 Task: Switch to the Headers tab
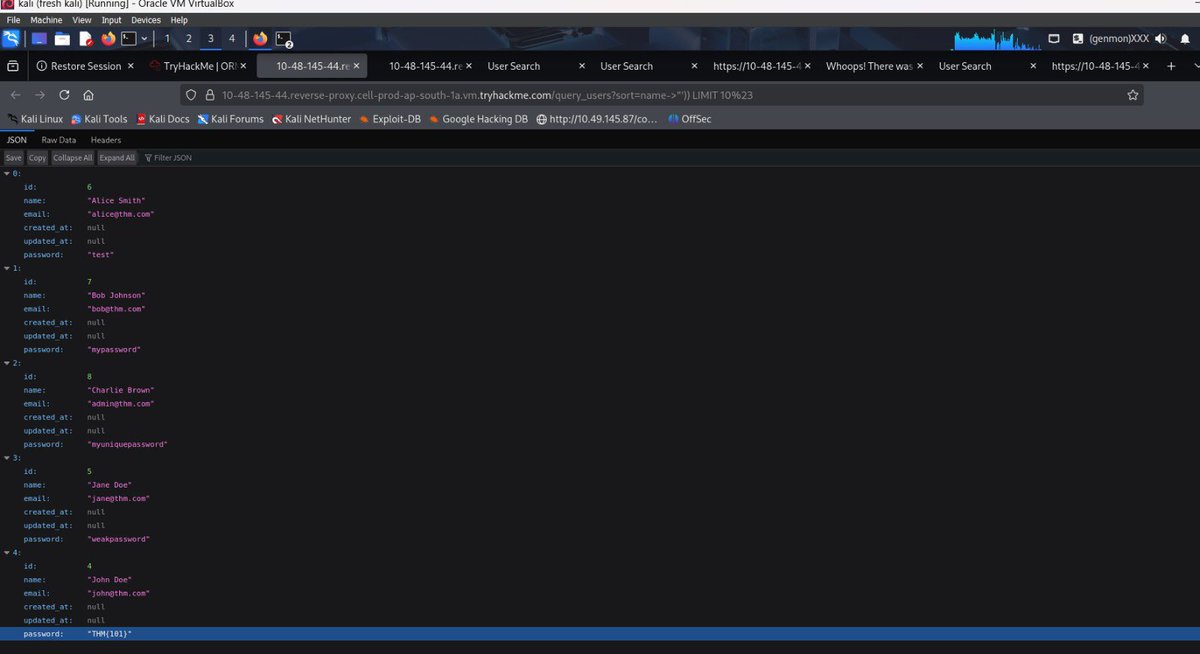pos(105,140)
